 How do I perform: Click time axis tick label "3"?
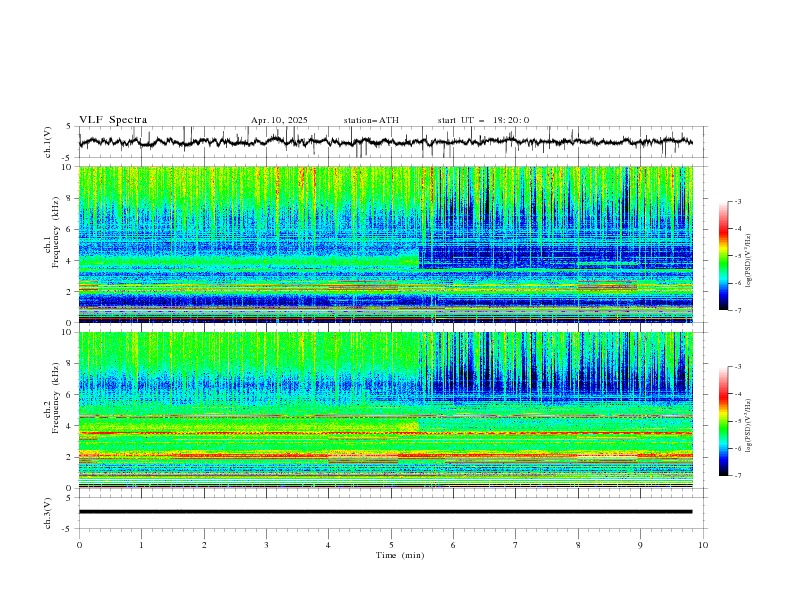click(267, 545)
